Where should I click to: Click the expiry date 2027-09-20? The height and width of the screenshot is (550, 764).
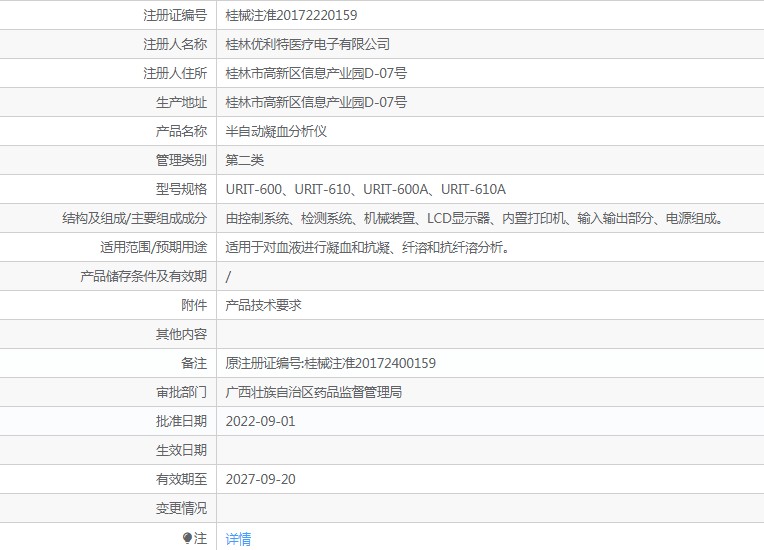pos(261,479)
